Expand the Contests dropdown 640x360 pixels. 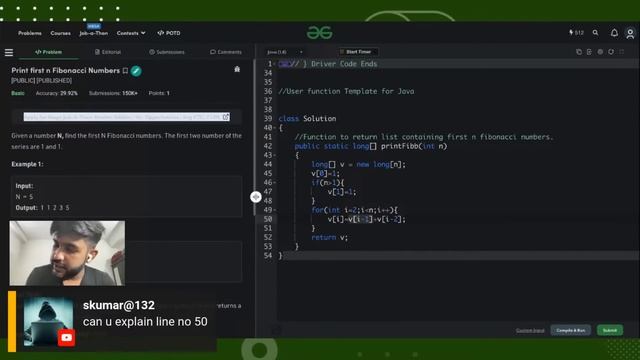tap(131, 33)
